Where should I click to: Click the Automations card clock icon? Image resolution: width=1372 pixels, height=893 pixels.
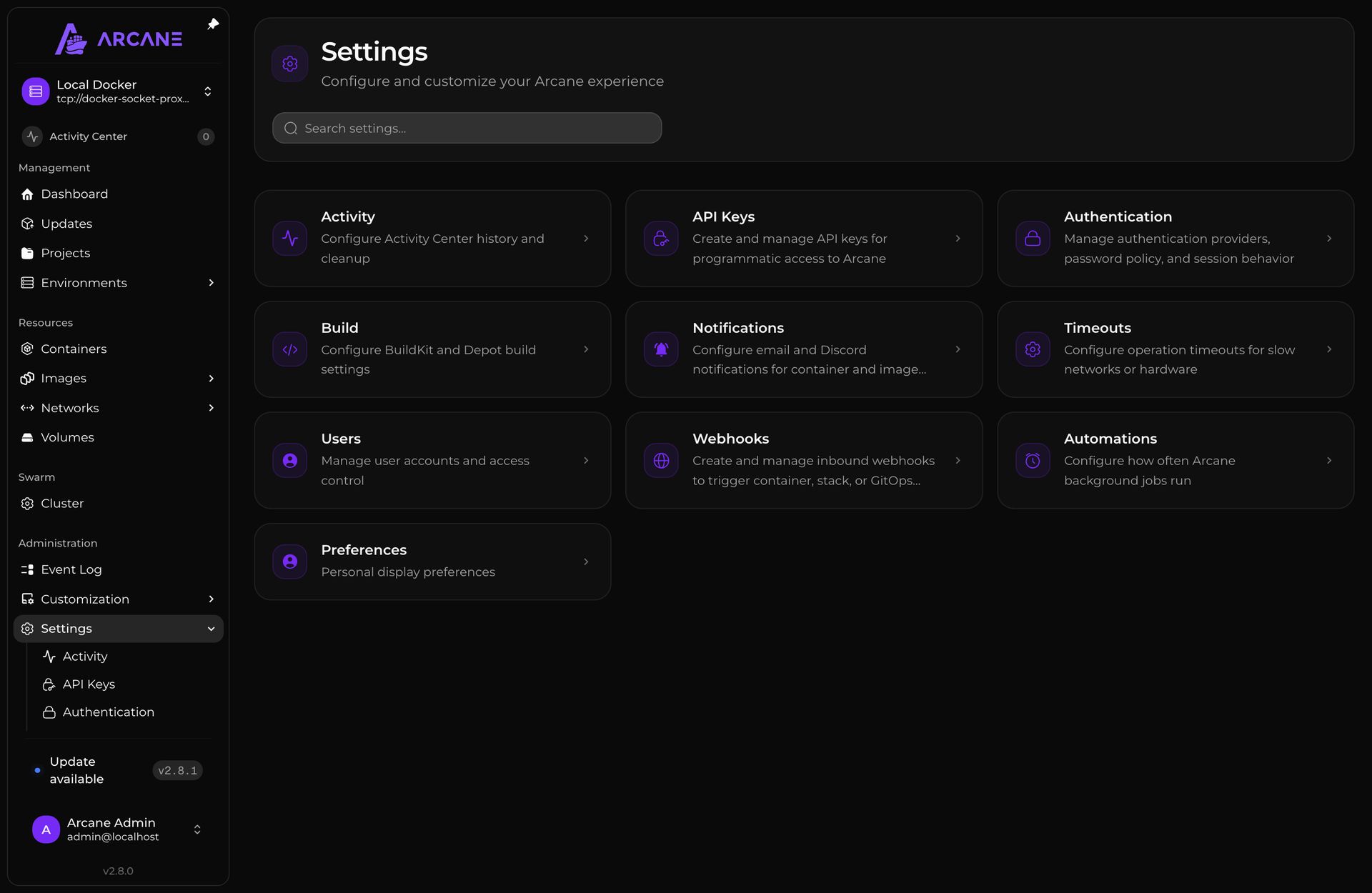pos(1033,461)
